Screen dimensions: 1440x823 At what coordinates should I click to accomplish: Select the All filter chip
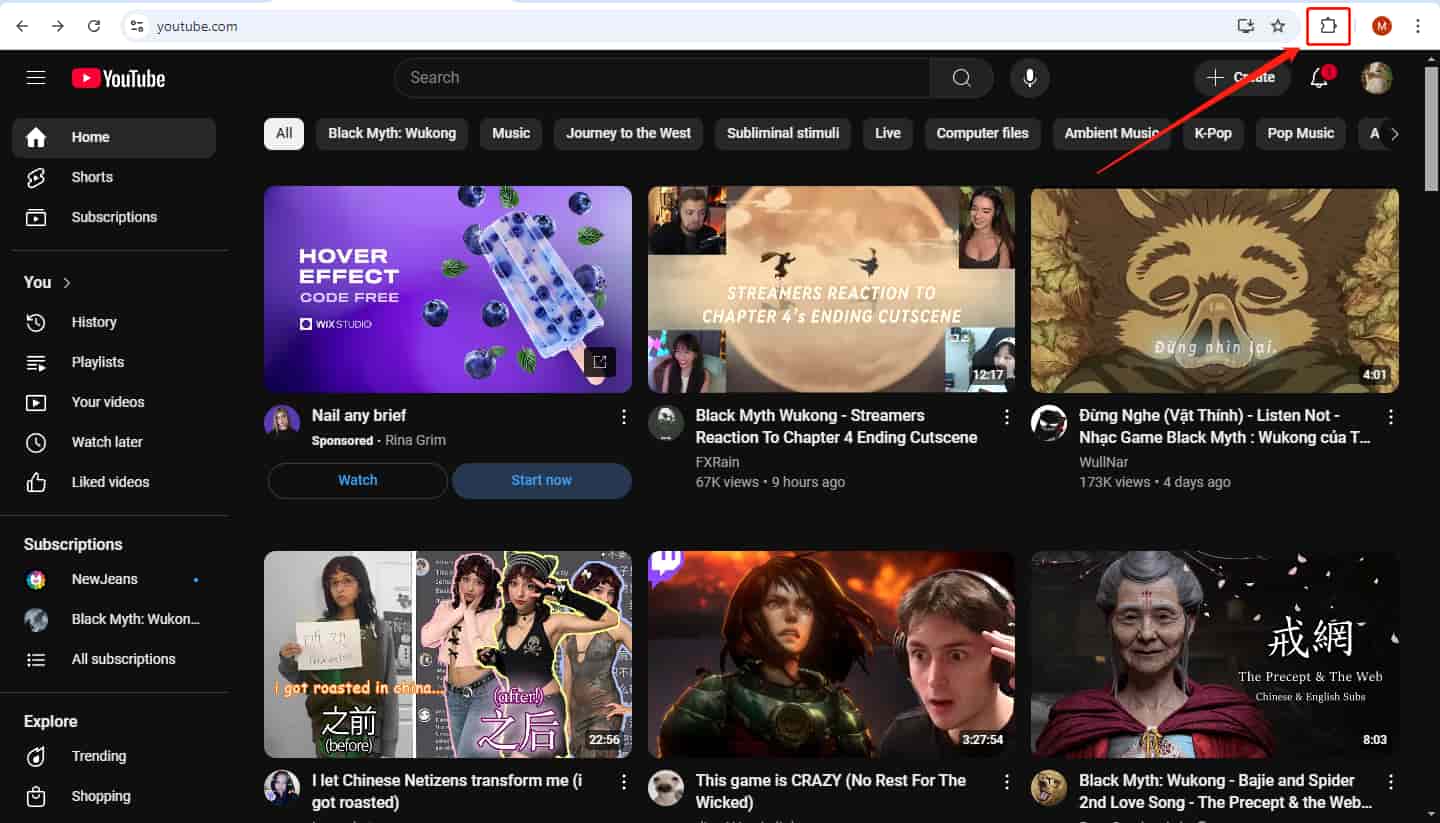pos(284,134)
